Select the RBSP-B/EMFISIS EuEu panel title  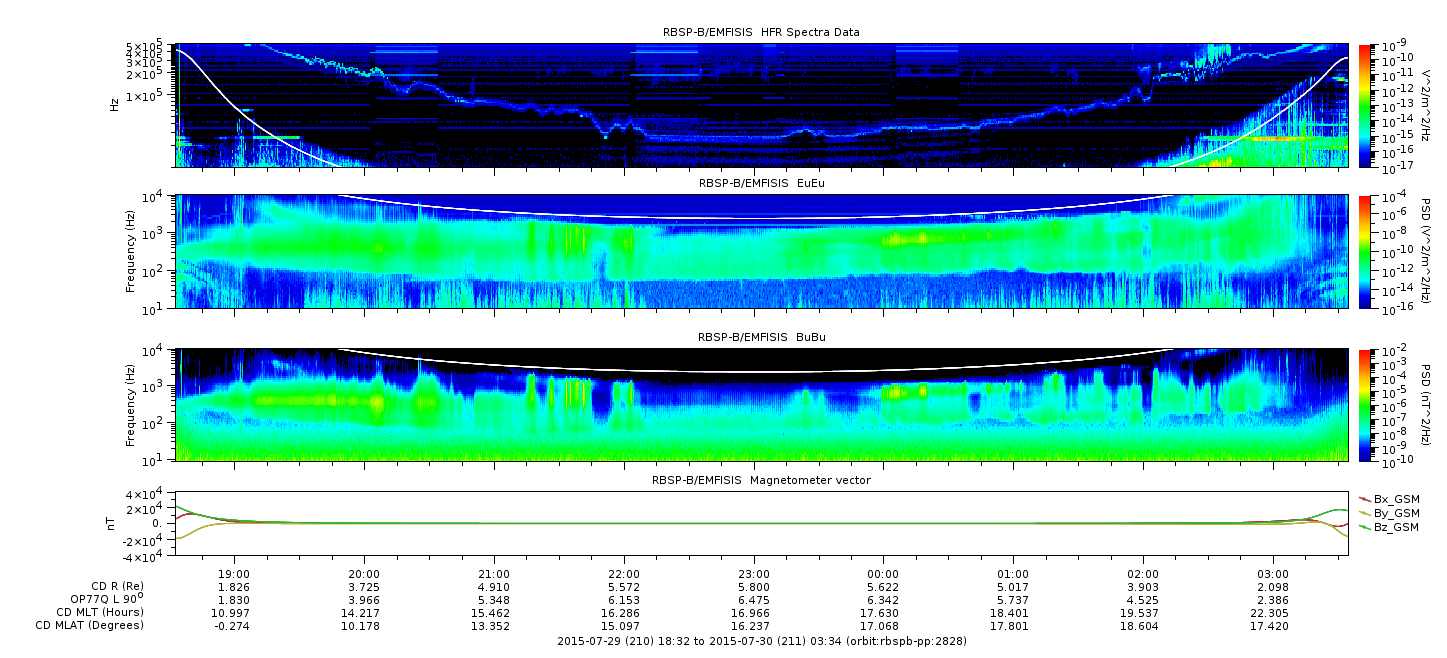click(761, 184)
